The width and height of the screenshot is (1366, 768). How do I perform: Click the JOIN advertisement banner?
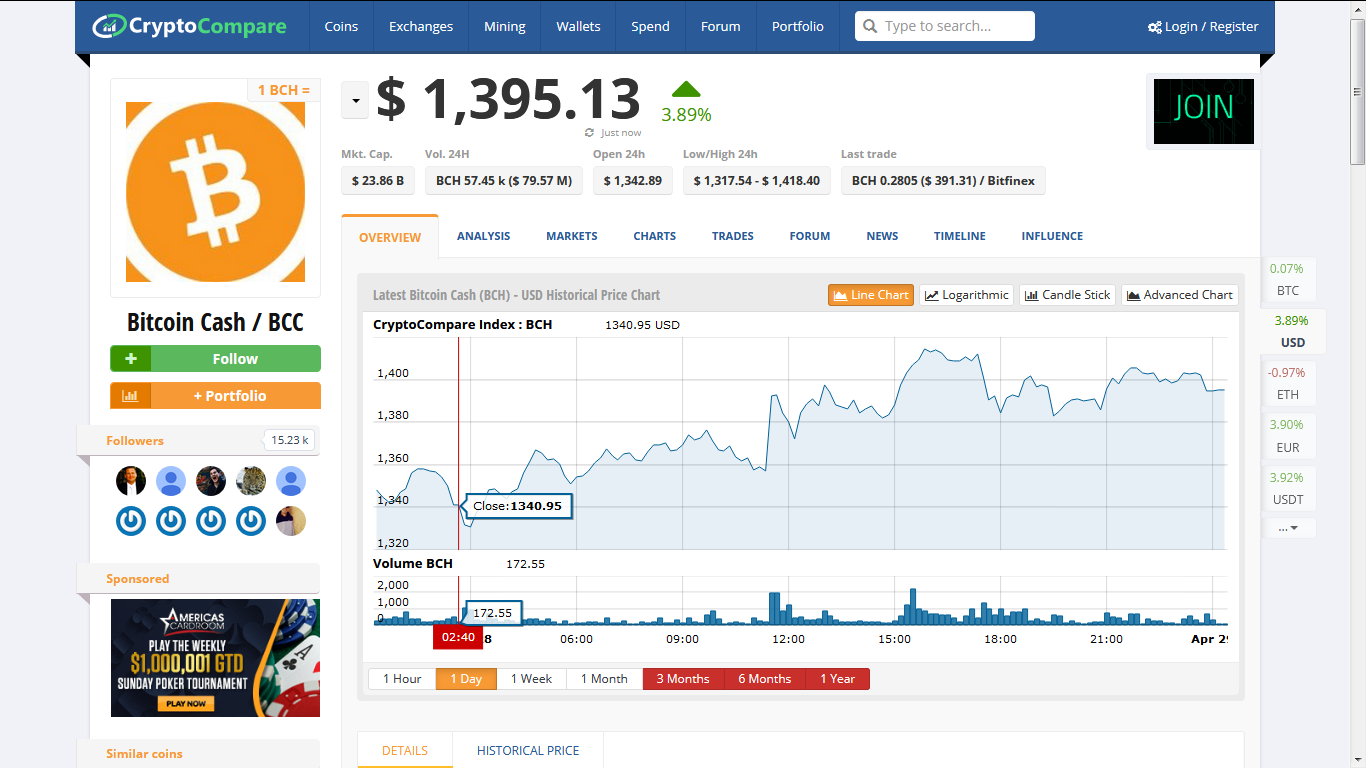(x=1204, y=111)
